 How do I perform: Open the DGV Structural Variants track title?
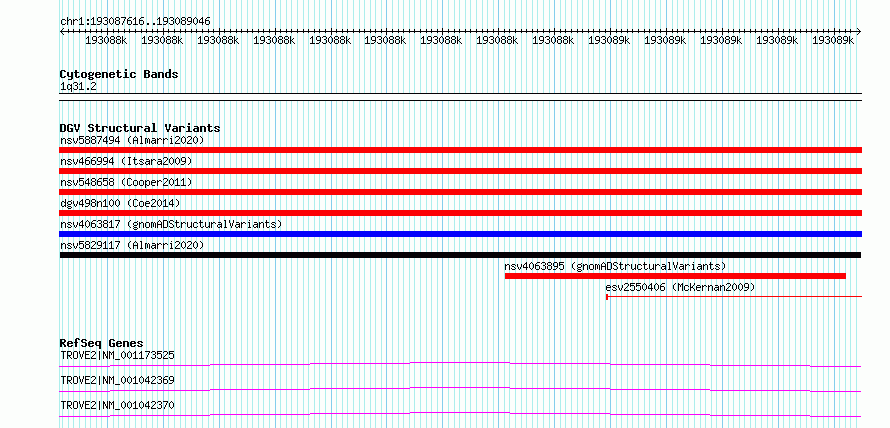[140, 128]
